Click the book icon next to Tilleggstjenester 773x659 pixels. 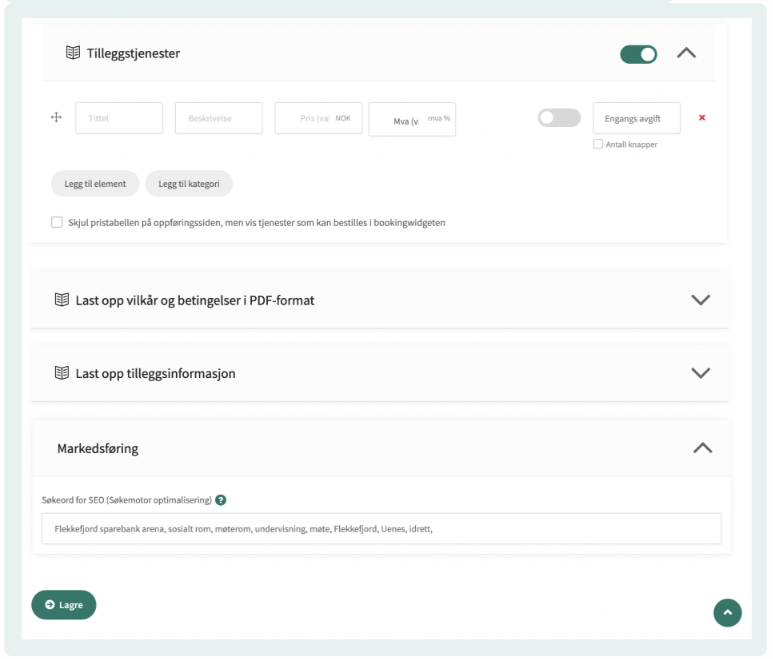click(x=72, y=54)
